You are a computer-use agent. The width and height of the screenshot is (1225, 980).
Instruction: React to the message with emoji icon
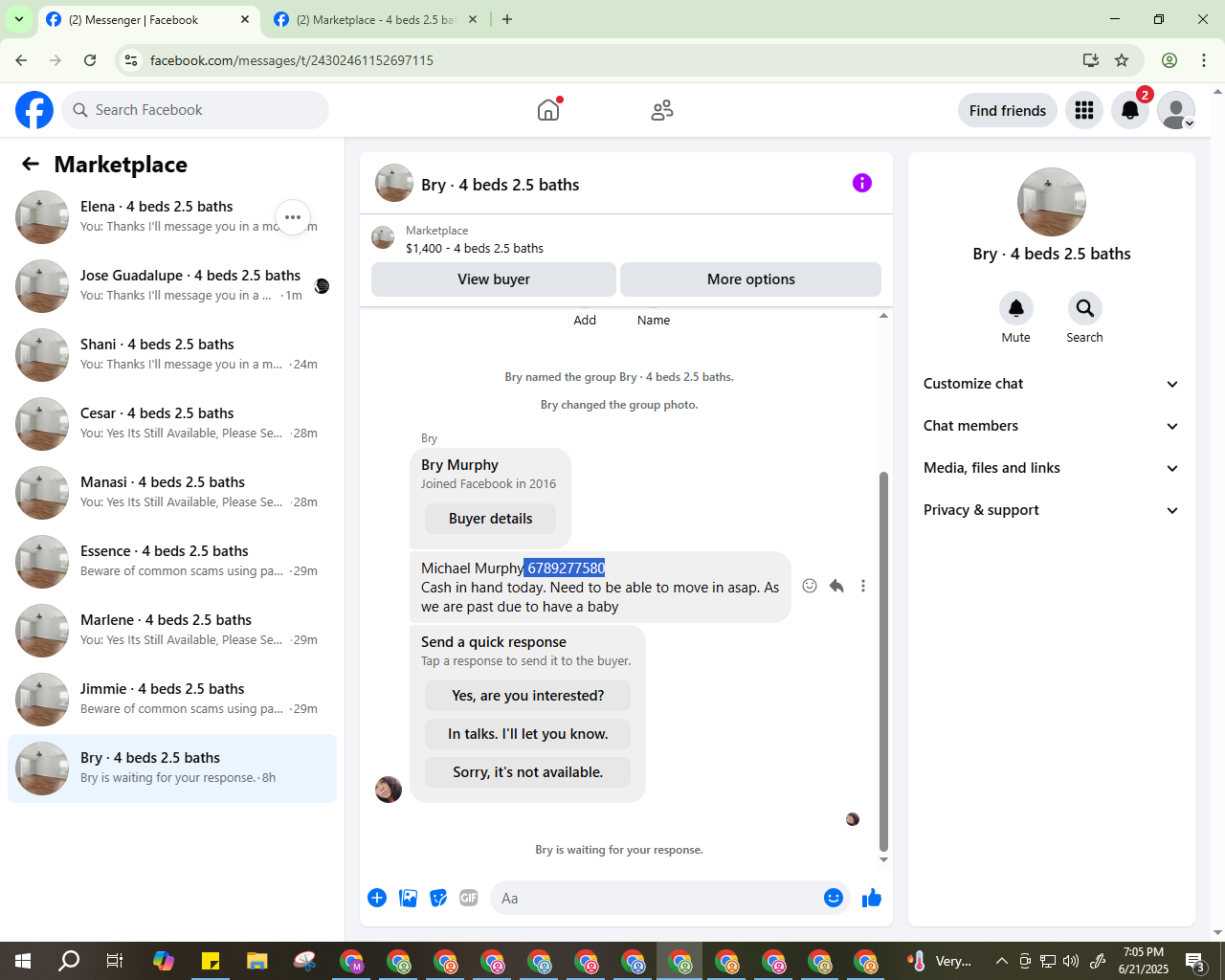pos(810,586)
